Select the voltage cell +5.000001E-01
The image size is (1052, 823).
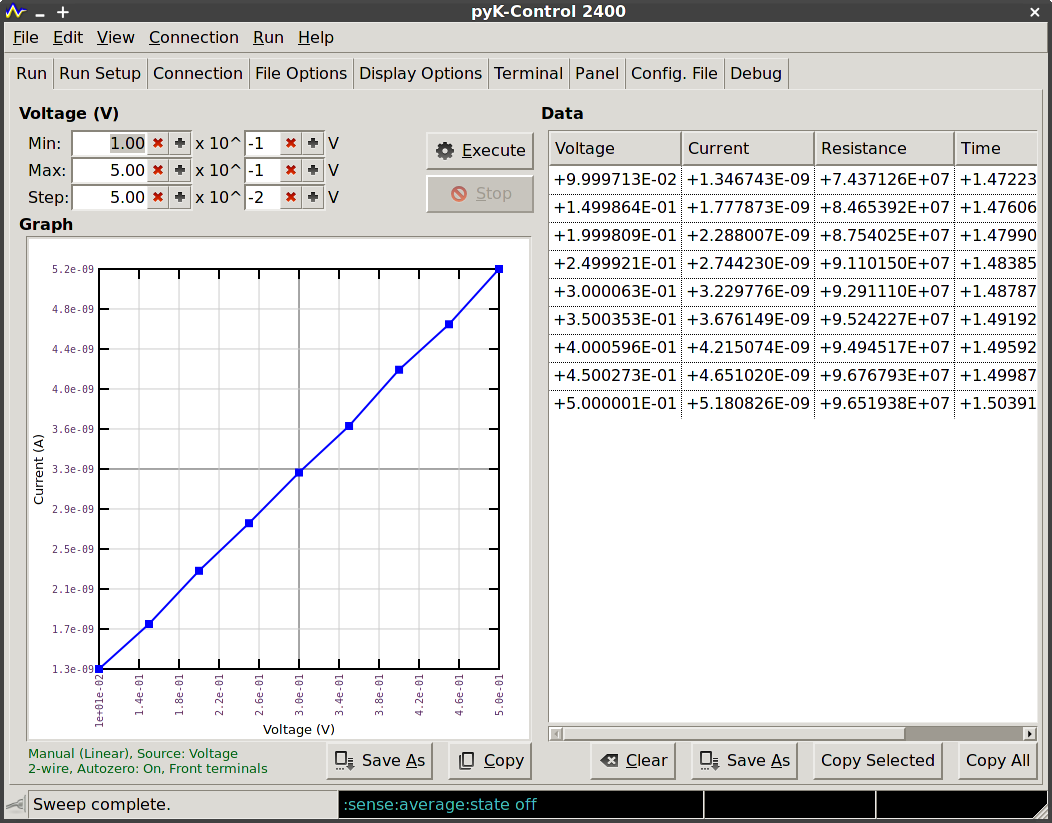(x=615, y=403)
